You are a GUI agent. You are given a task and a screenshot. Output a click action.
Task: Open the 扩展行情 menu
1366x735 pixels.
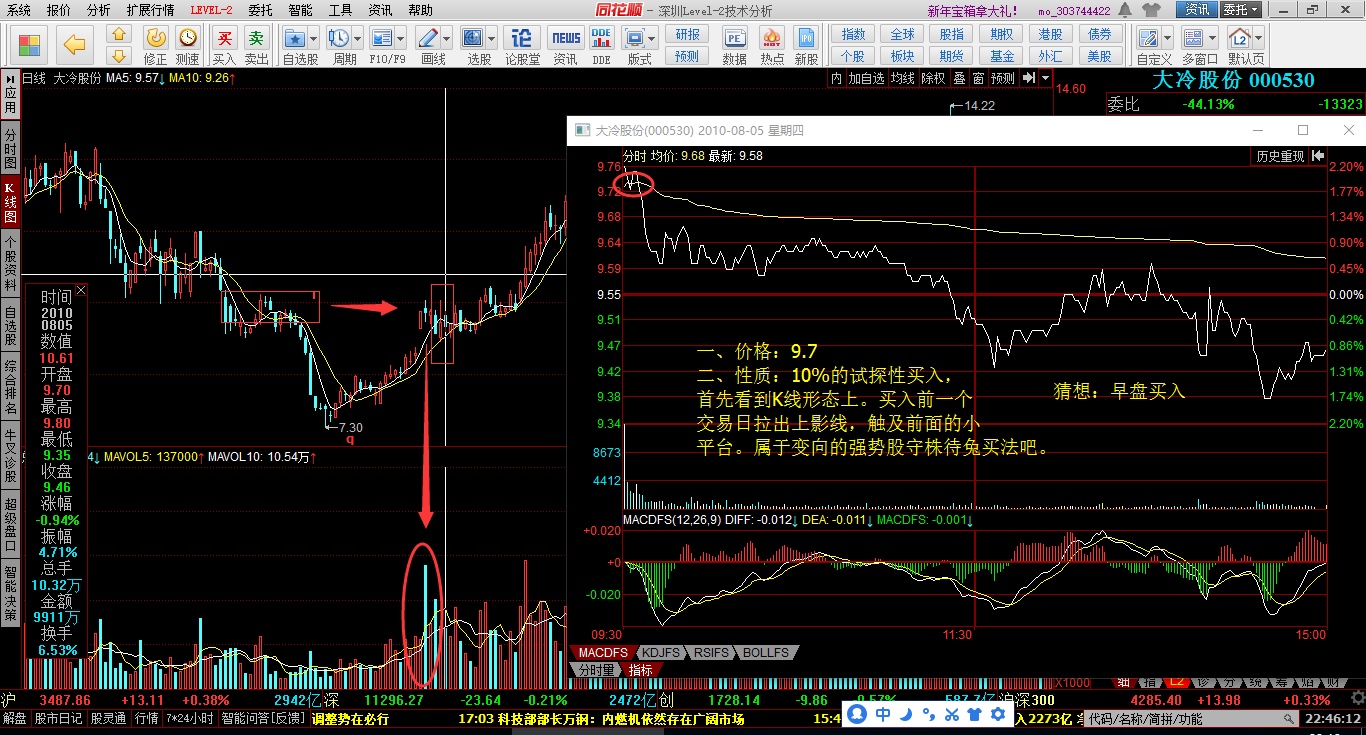pyautogui.click(x=150, y=10)
